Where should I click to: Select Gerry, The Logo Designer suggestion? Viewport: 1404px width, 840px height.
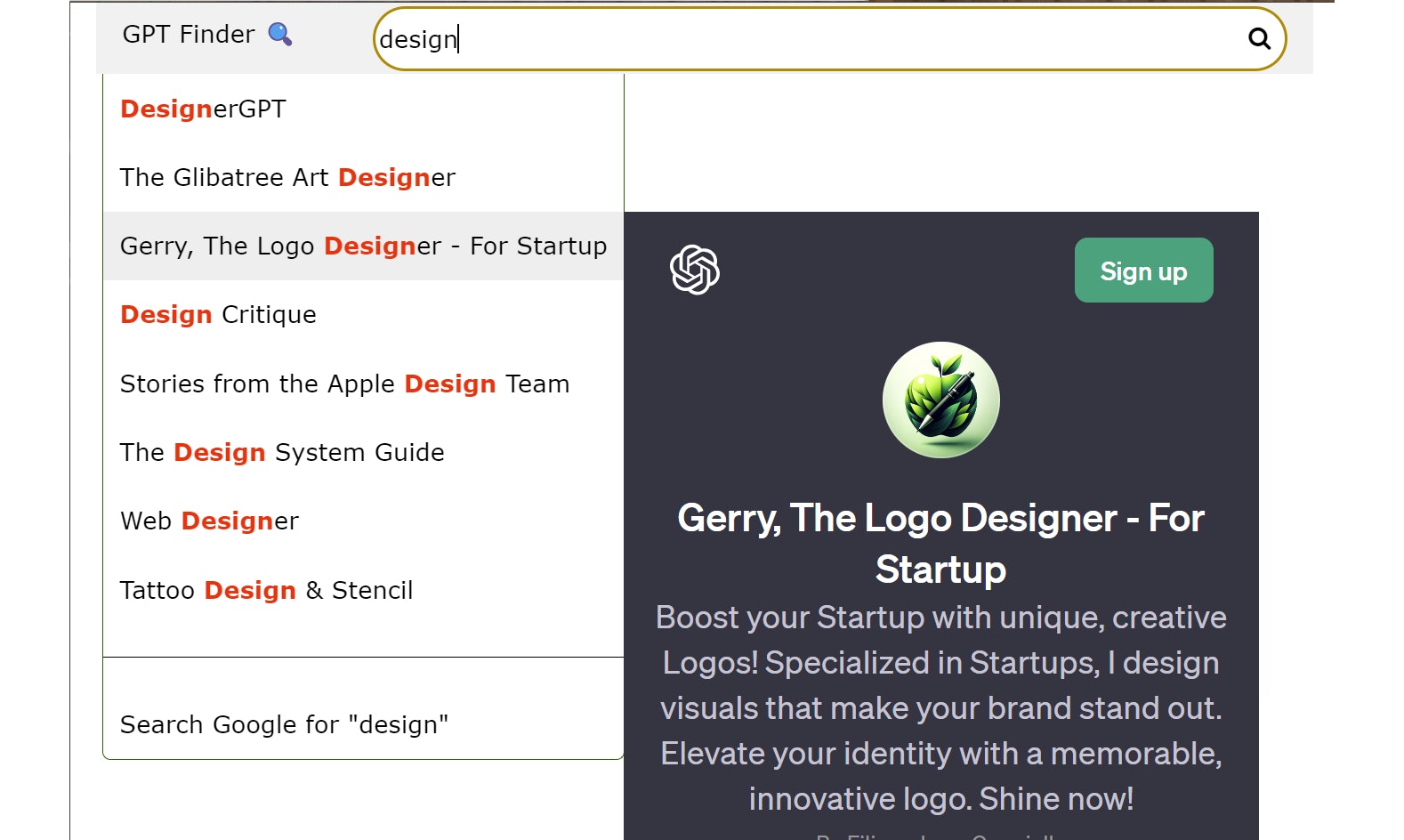(x=363, y=246)
